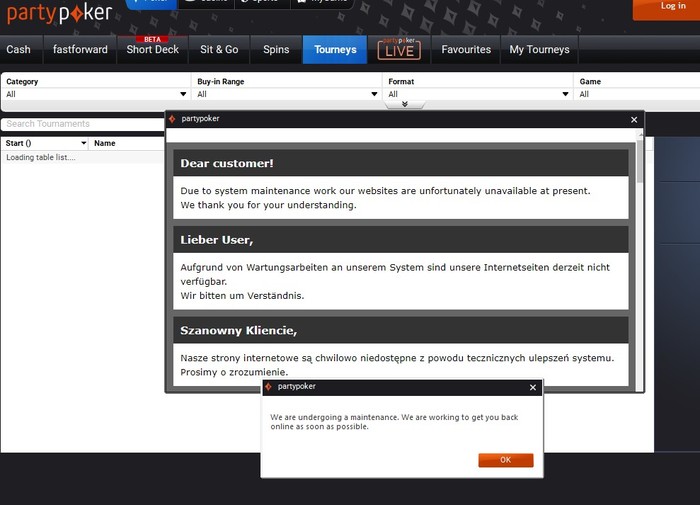Open the Game filter dropdown
The image size is (700, 505).
[x=638, y=94]
